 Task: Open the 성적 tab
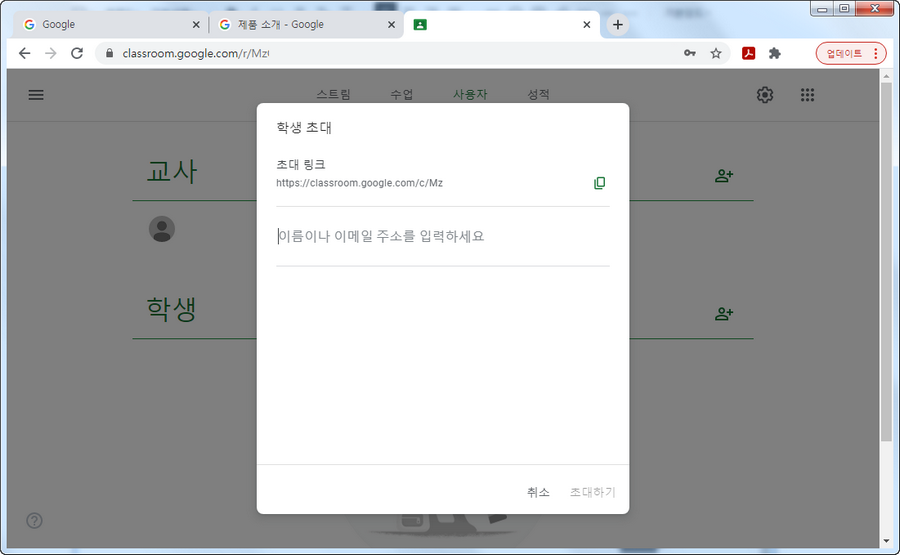pyautogui.click(x=538, y=95)
